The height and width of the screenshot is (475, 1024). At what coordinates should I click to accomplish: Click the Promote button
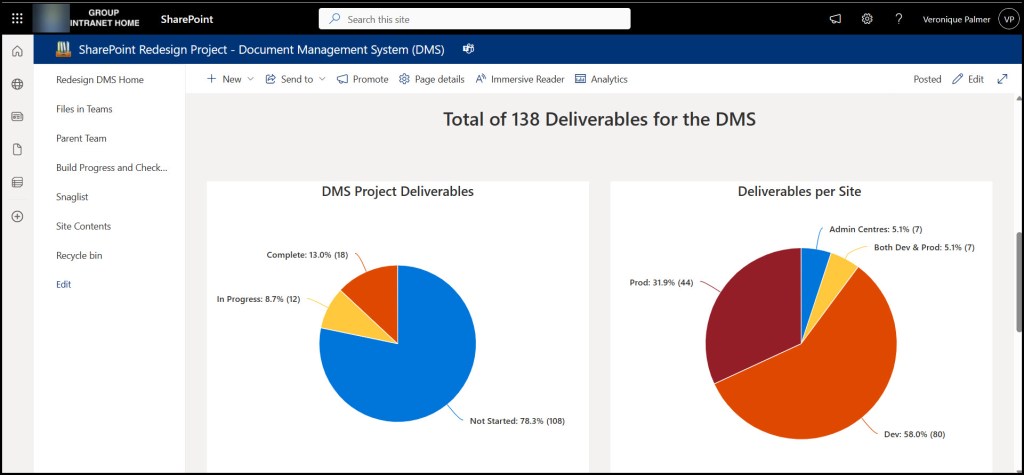(x=362, y=79)
